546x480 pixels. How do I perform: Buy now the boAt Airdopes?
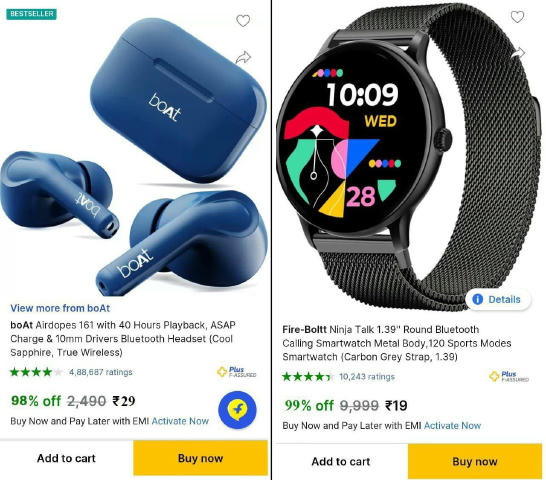[200, 458]
